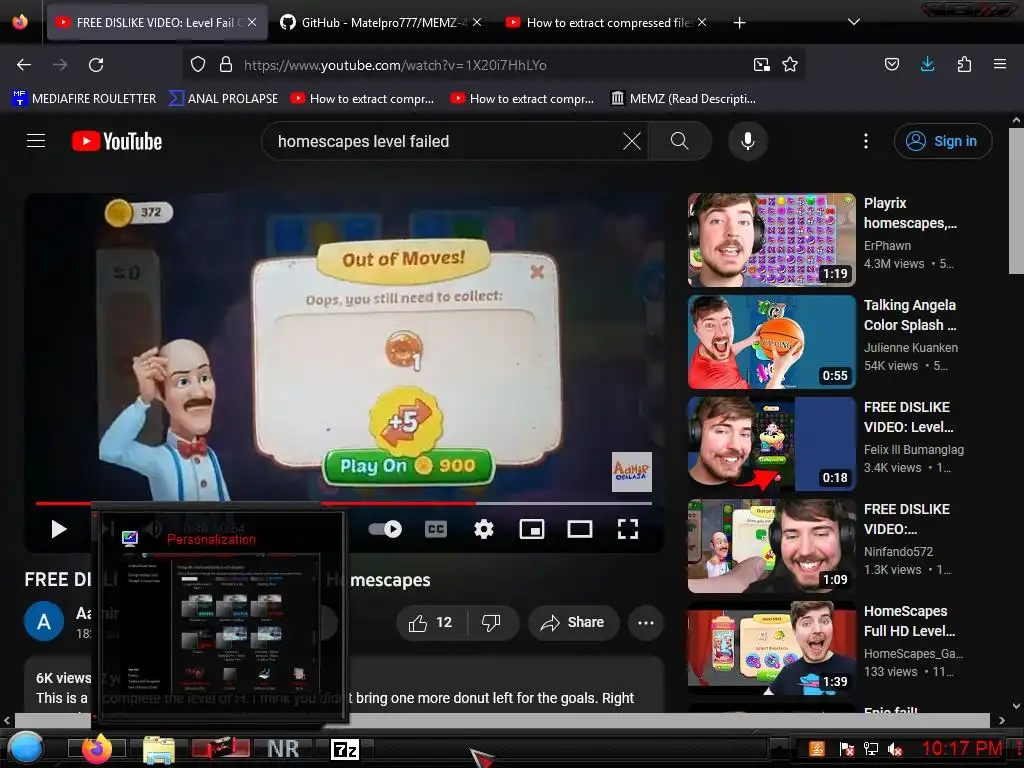1024x768 pixels.
Task: Share this video
Action: pos(572,622)
